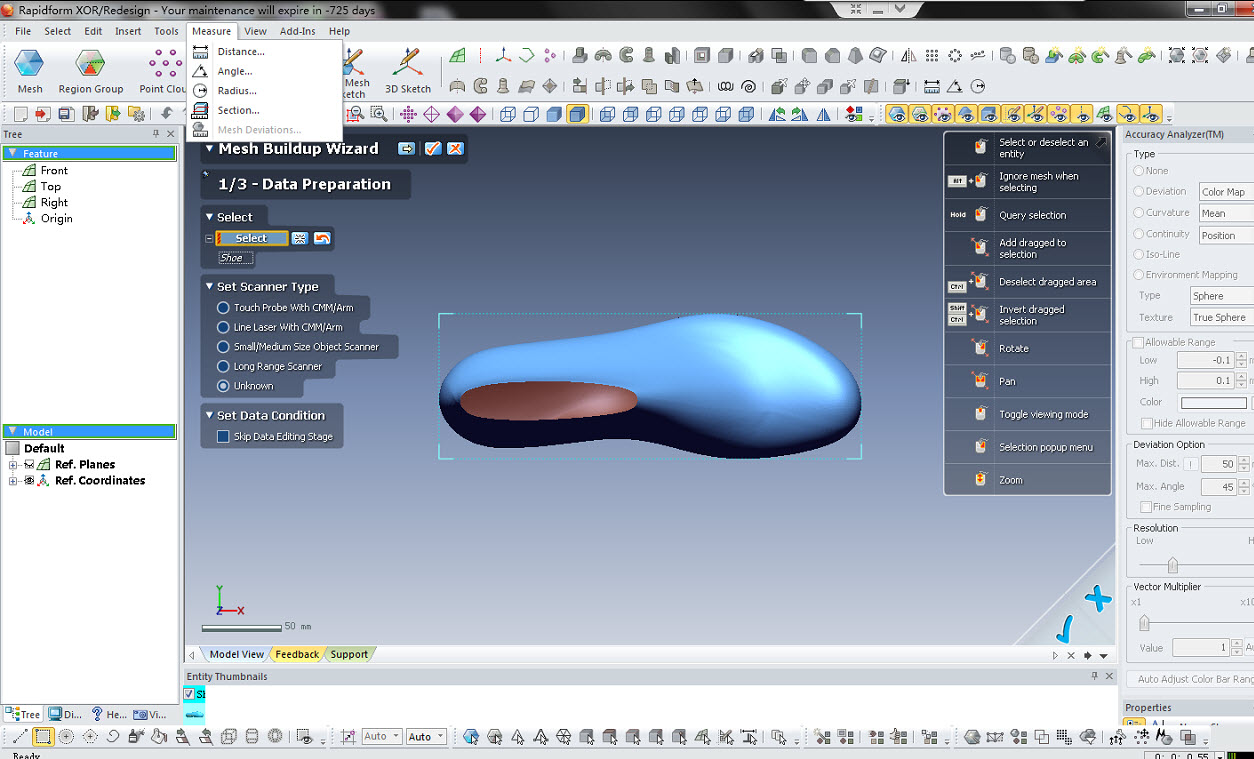Click the Spiral curve tool icon
The height and width of the screenshot is (759, 1254).
click(749, 86)
